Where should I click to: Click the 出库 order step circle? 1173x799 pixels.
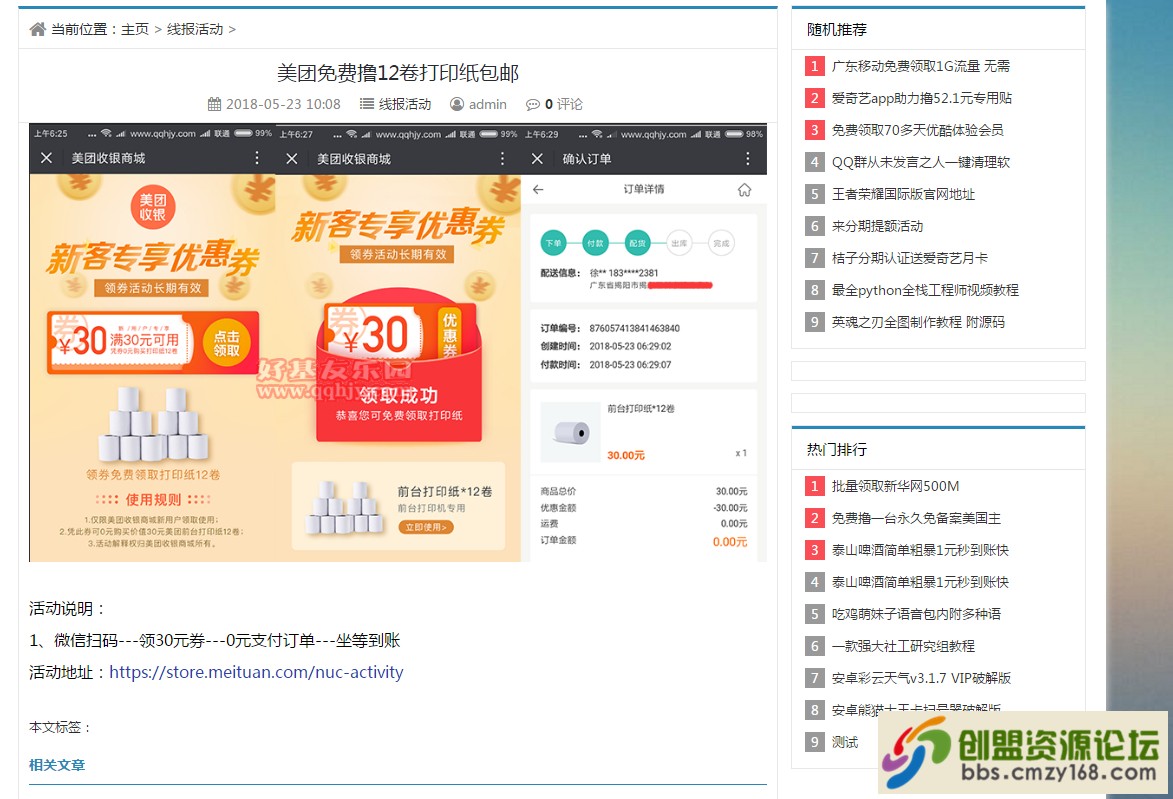point(679,243)
